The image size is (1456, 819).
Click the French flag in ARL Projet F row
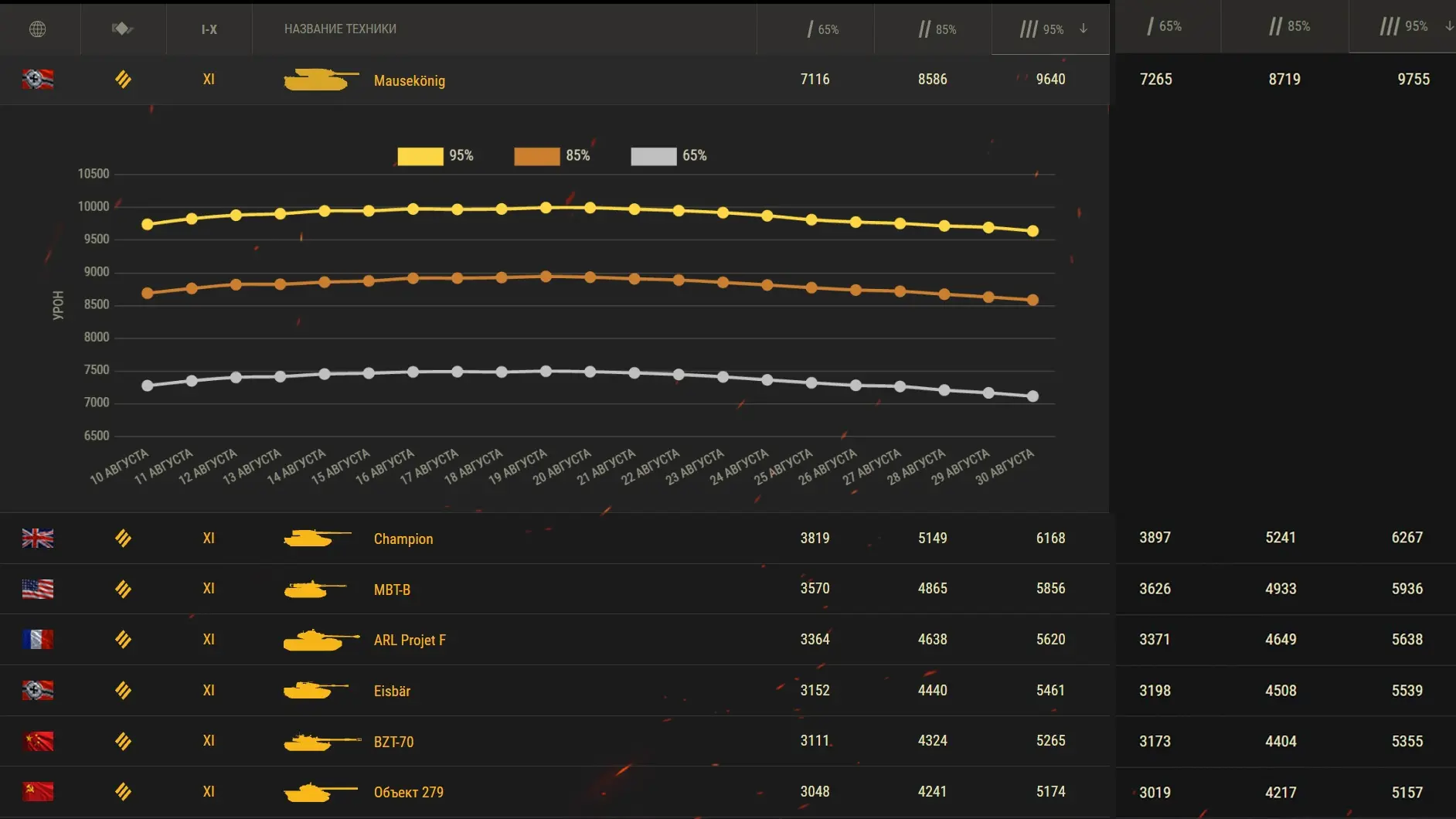tap(37, 639)
